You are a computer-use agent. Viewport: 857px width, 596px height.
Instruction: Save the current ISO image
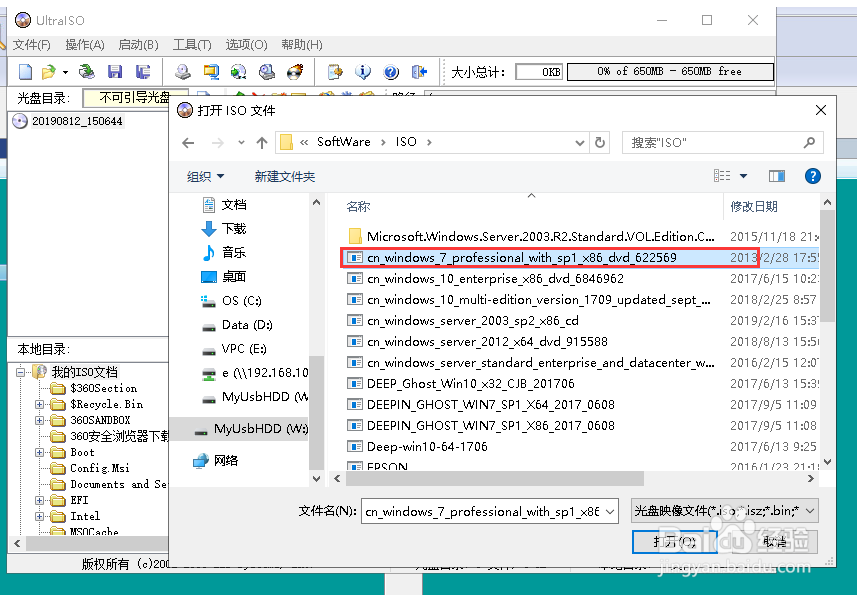pos(114,71)
